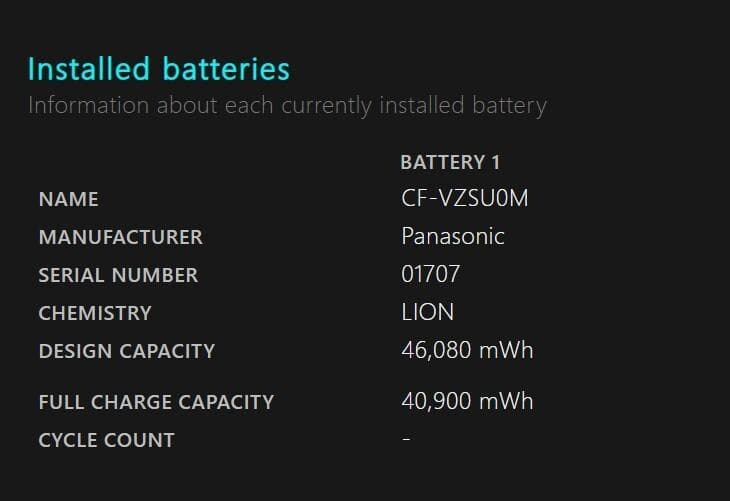Select the cycle count dash value

pyautogui.click(x=406, y=440)
